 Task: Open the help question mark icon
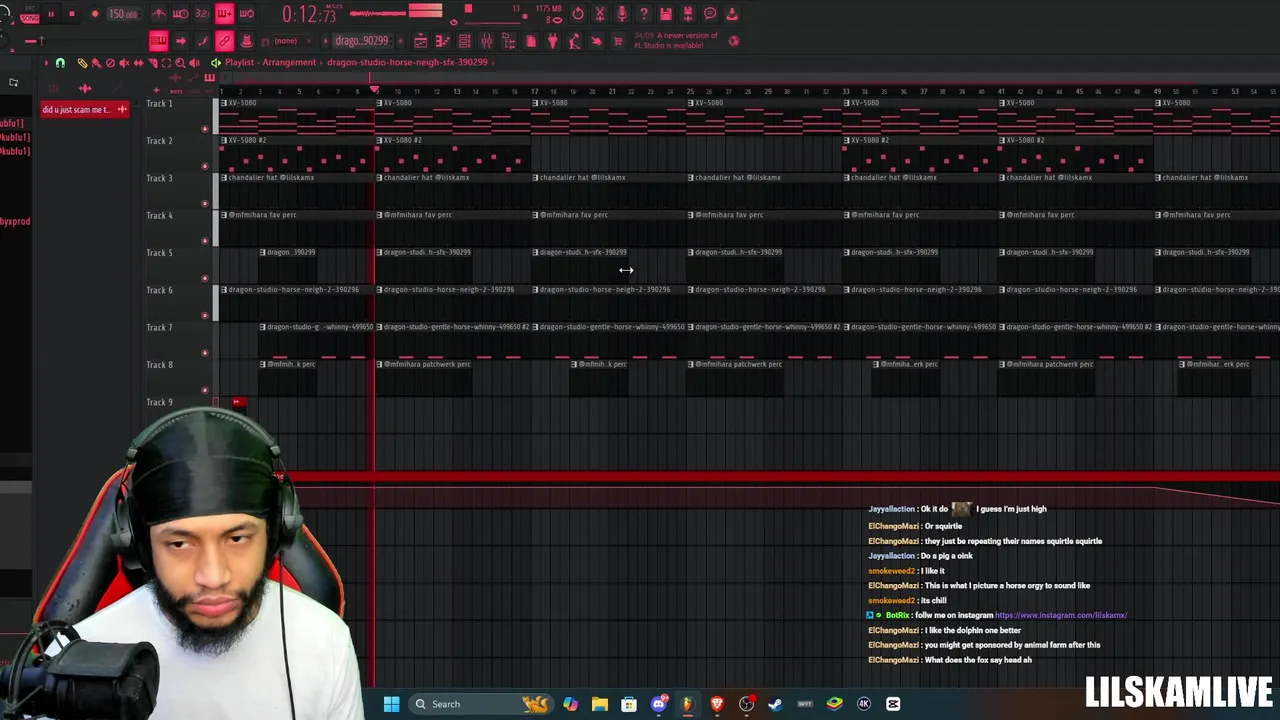[644, 13]
